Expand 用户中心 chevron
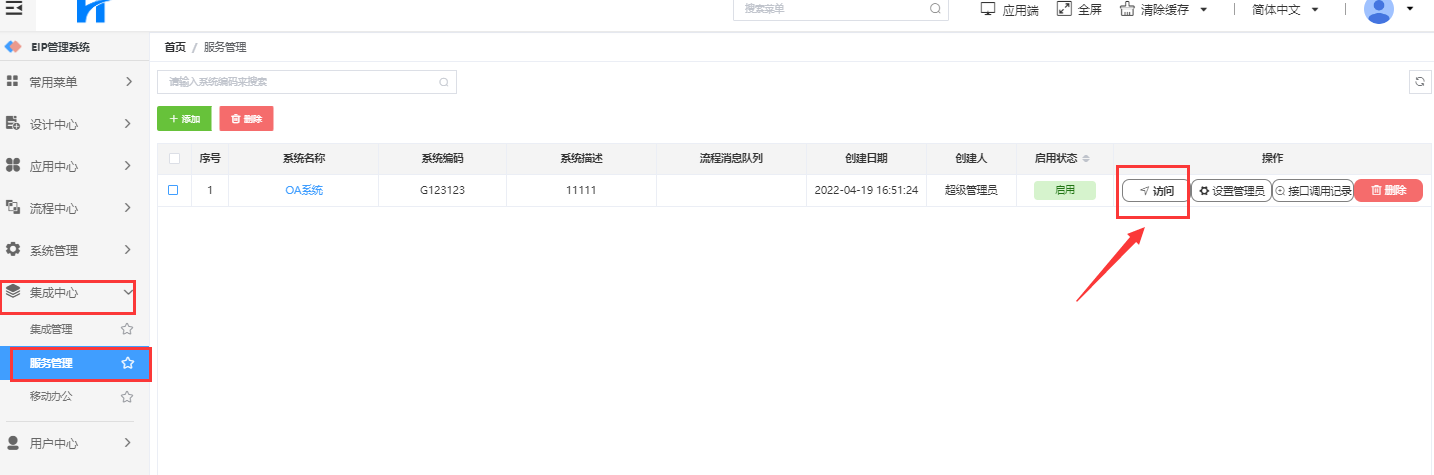Image resolution: width=1434 pixels, height=475 pixels. pos(129,442)
